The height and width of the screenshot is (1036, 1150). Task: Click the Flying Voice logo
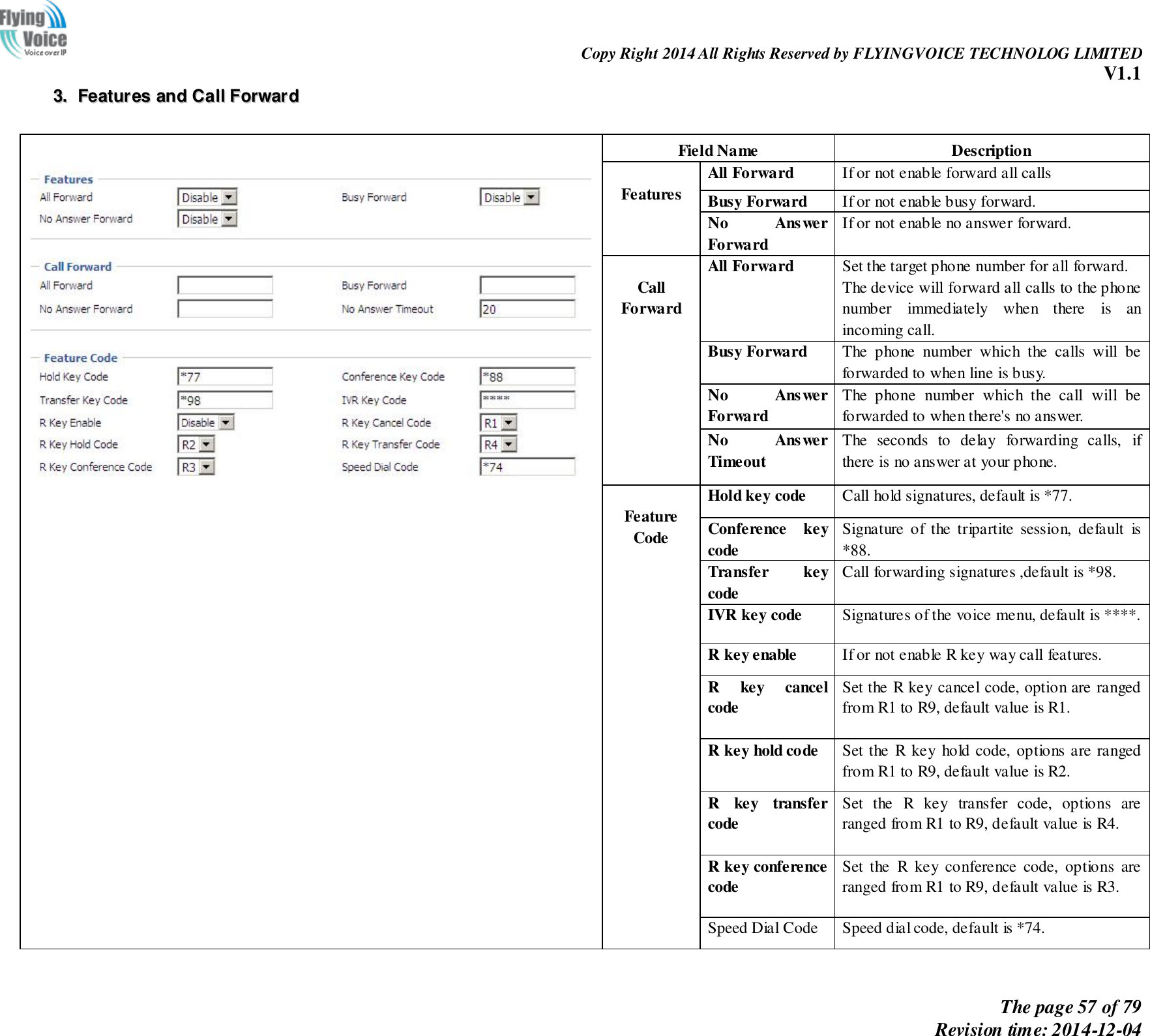pyautogui.click(x=33, y=30)
